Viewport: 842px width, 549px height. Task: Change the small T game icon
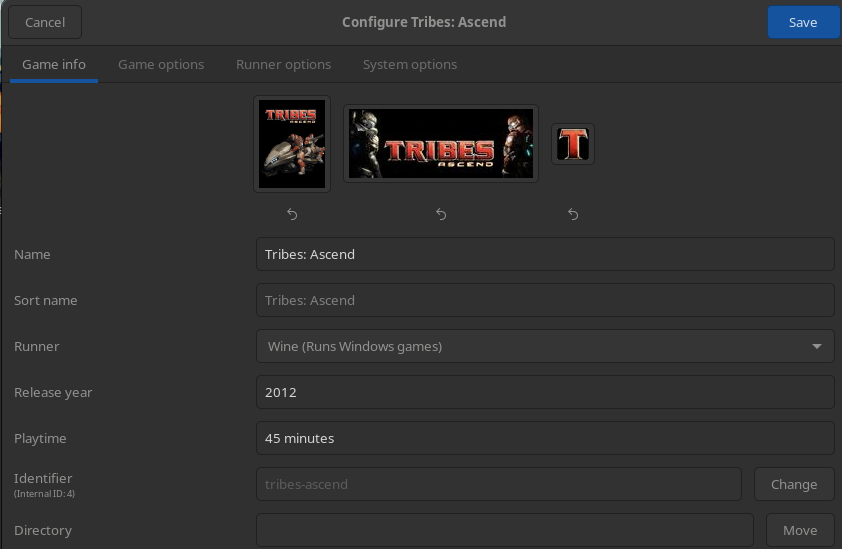pyautogui.click(x=573, y=144)
